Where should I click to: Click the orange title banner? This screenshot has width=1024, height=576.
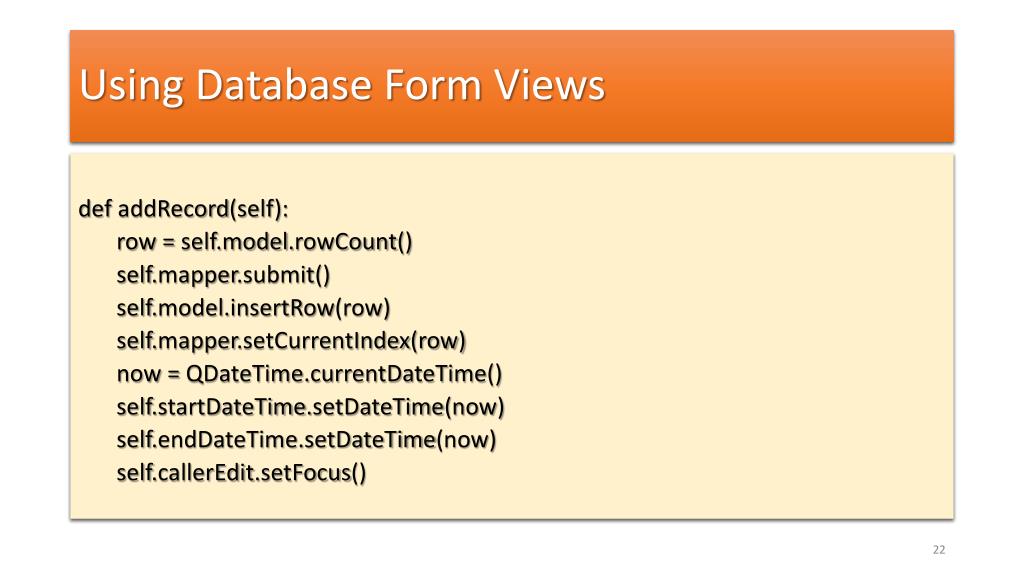pyautogui.click(x=512, y=86)
